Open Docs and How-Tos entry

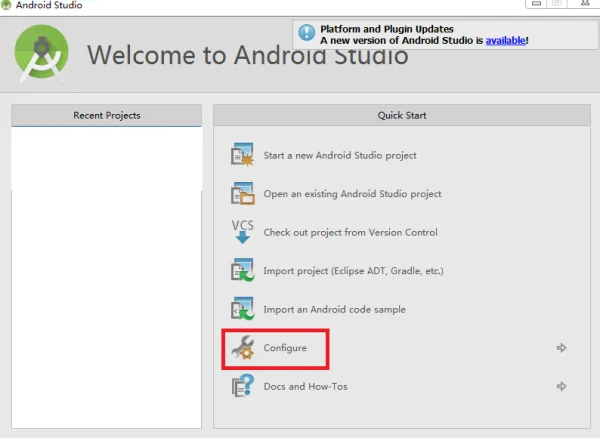[305, 386]
